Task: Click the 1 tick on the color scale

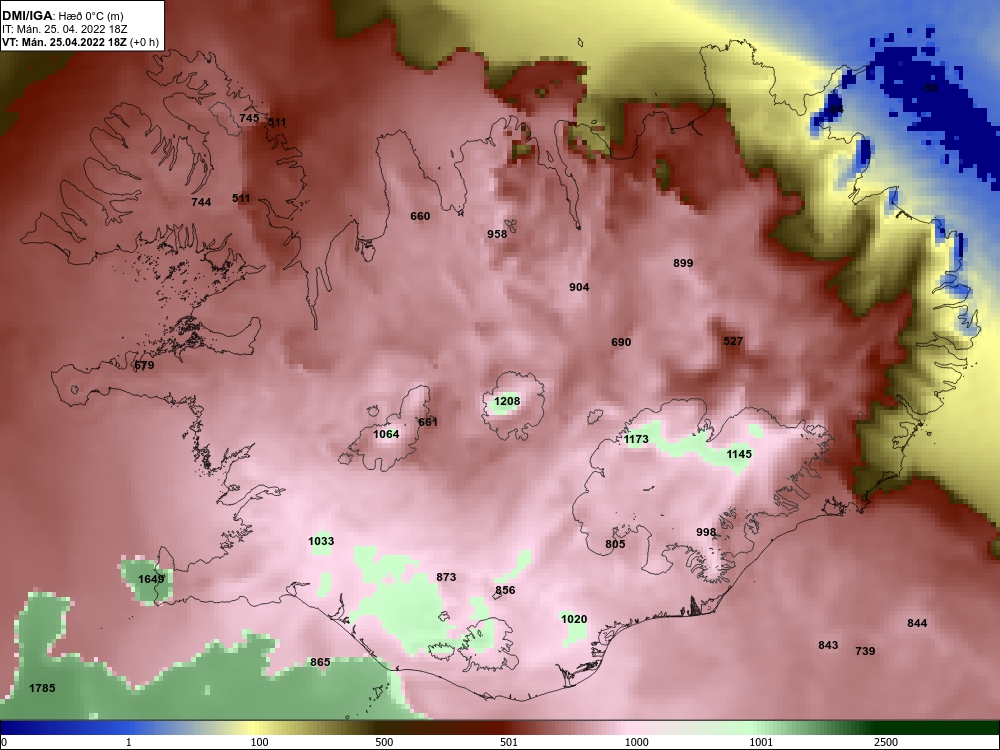Action: coord(129,742)
